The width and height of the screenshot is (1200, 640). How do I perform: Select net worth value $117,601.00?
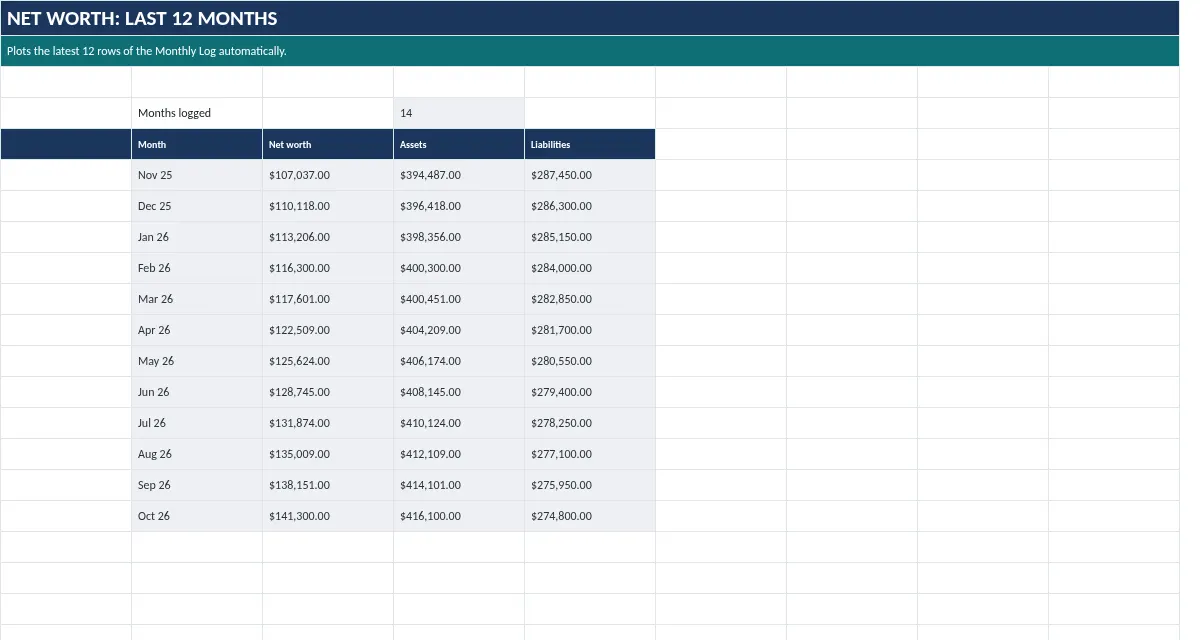[x=328, y=299]
